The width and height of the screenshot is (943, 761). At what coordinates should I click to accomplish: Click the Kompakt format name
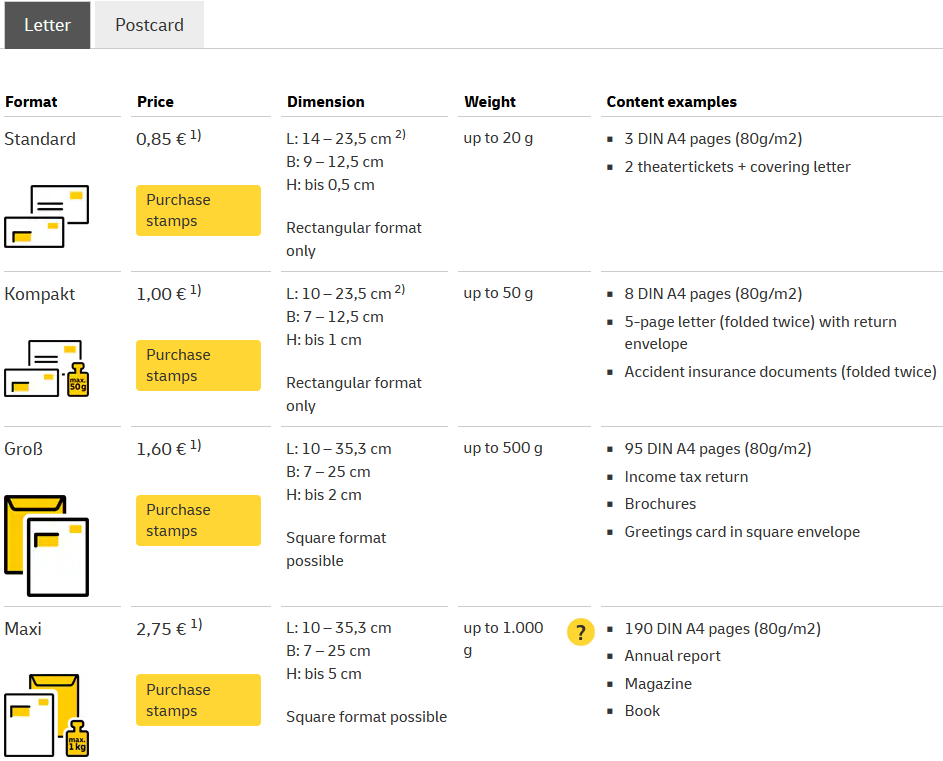[40, 294]
